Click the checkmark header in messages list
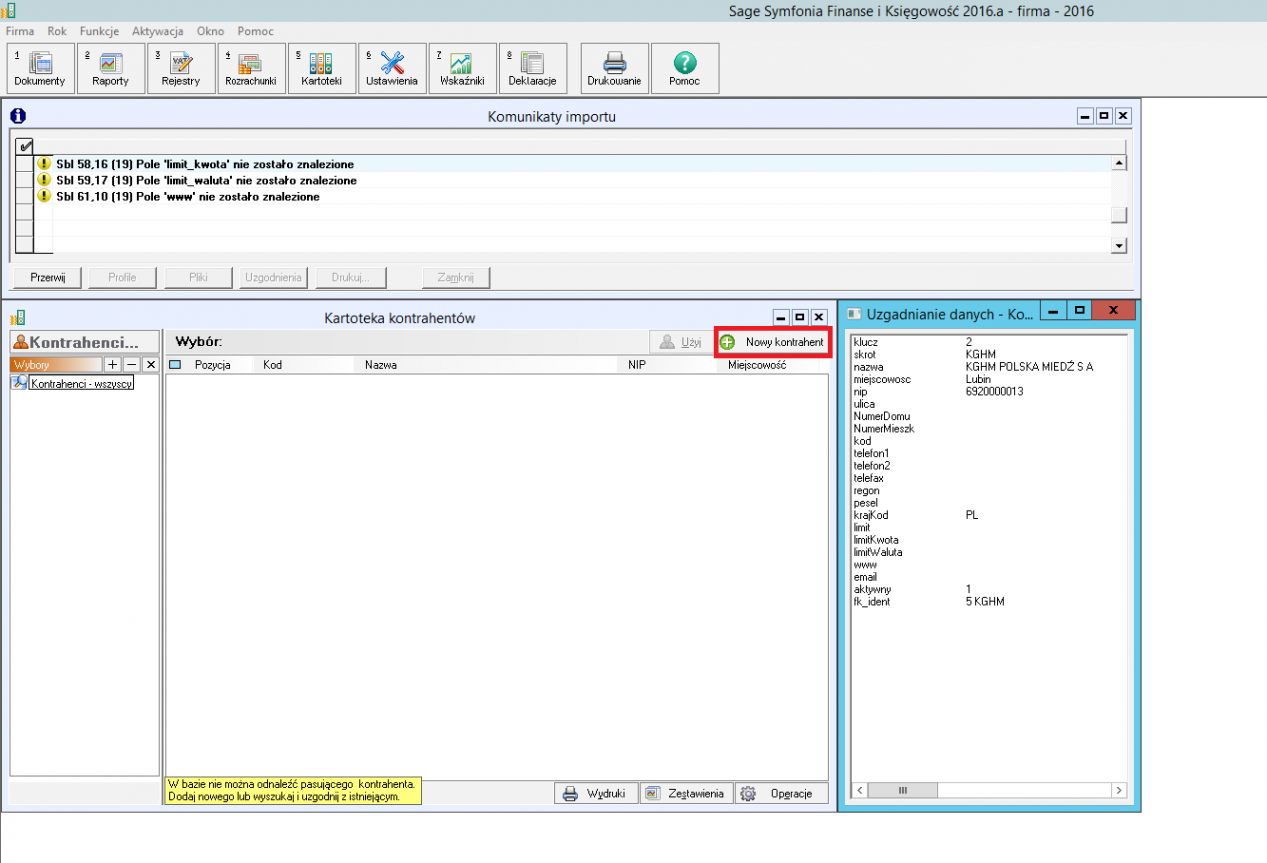 click(x=25, y=146)
